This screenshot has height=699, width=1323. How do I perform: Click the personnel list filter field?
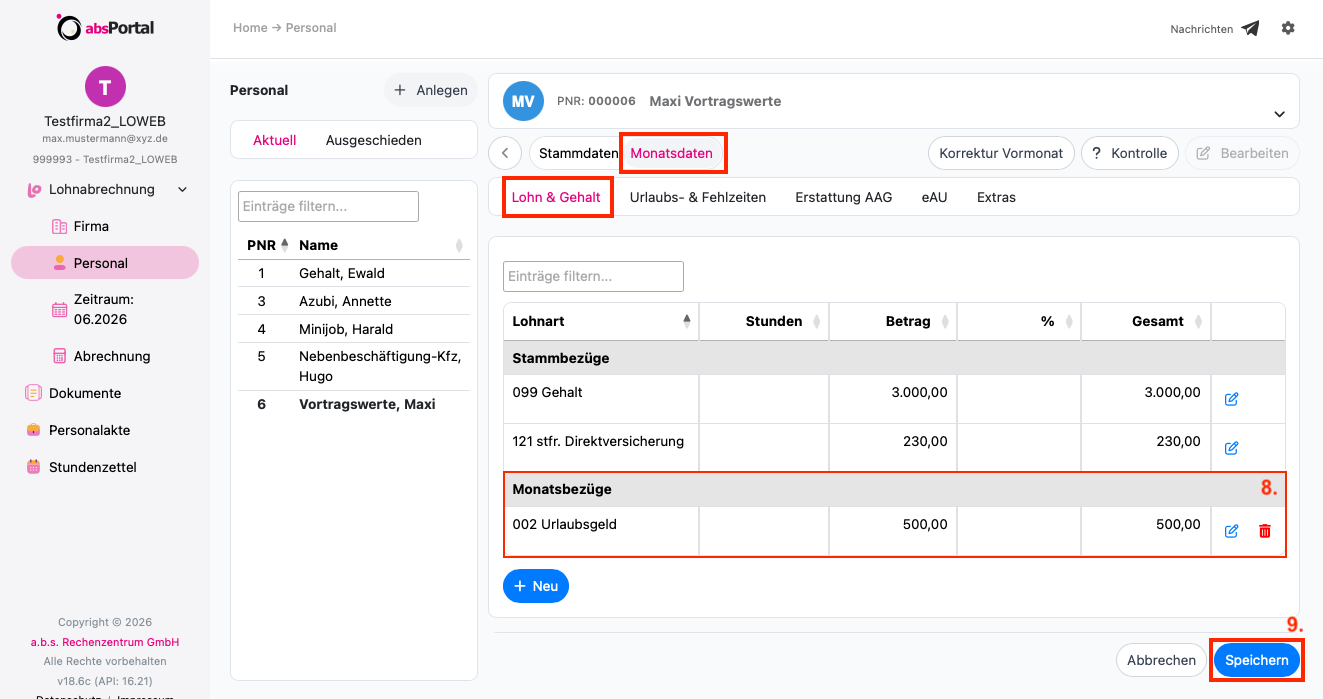(328, 206)
